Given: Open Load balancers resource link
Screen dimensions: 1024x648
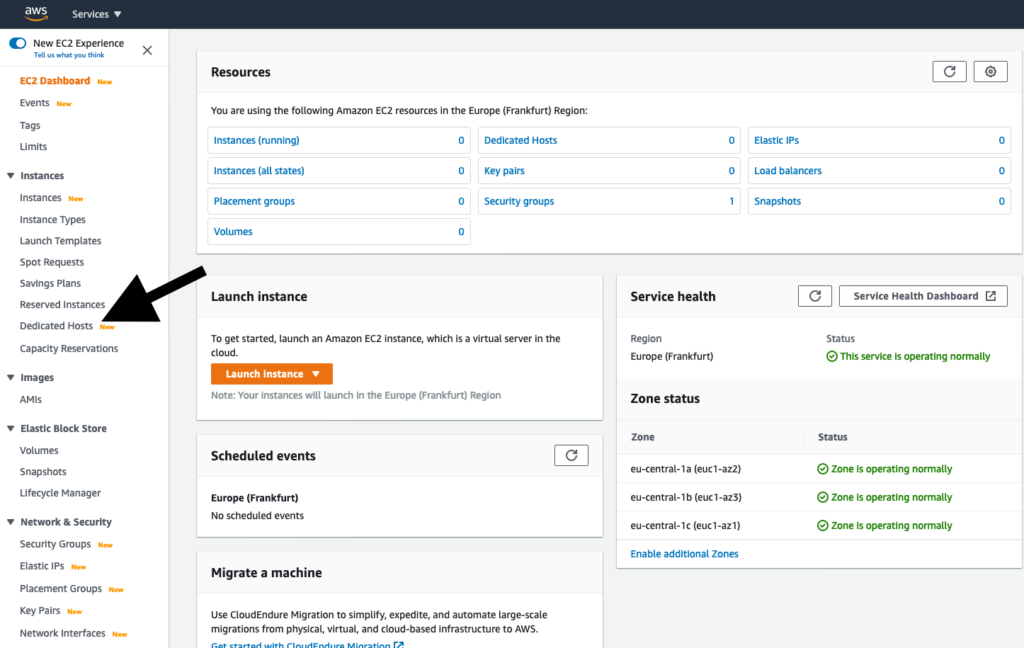Looking at the screenshot, I should 788,171.
